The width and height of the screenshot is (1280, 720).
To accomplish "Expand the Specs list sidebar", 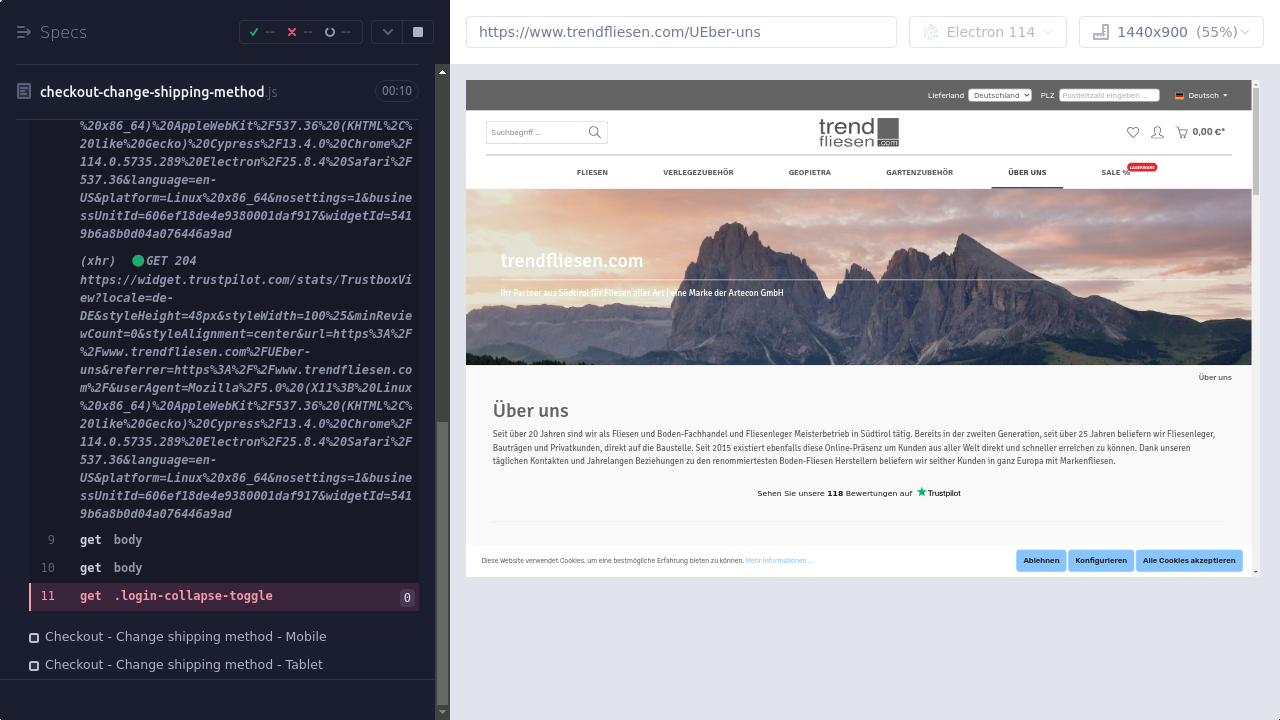I will point(25,32).
